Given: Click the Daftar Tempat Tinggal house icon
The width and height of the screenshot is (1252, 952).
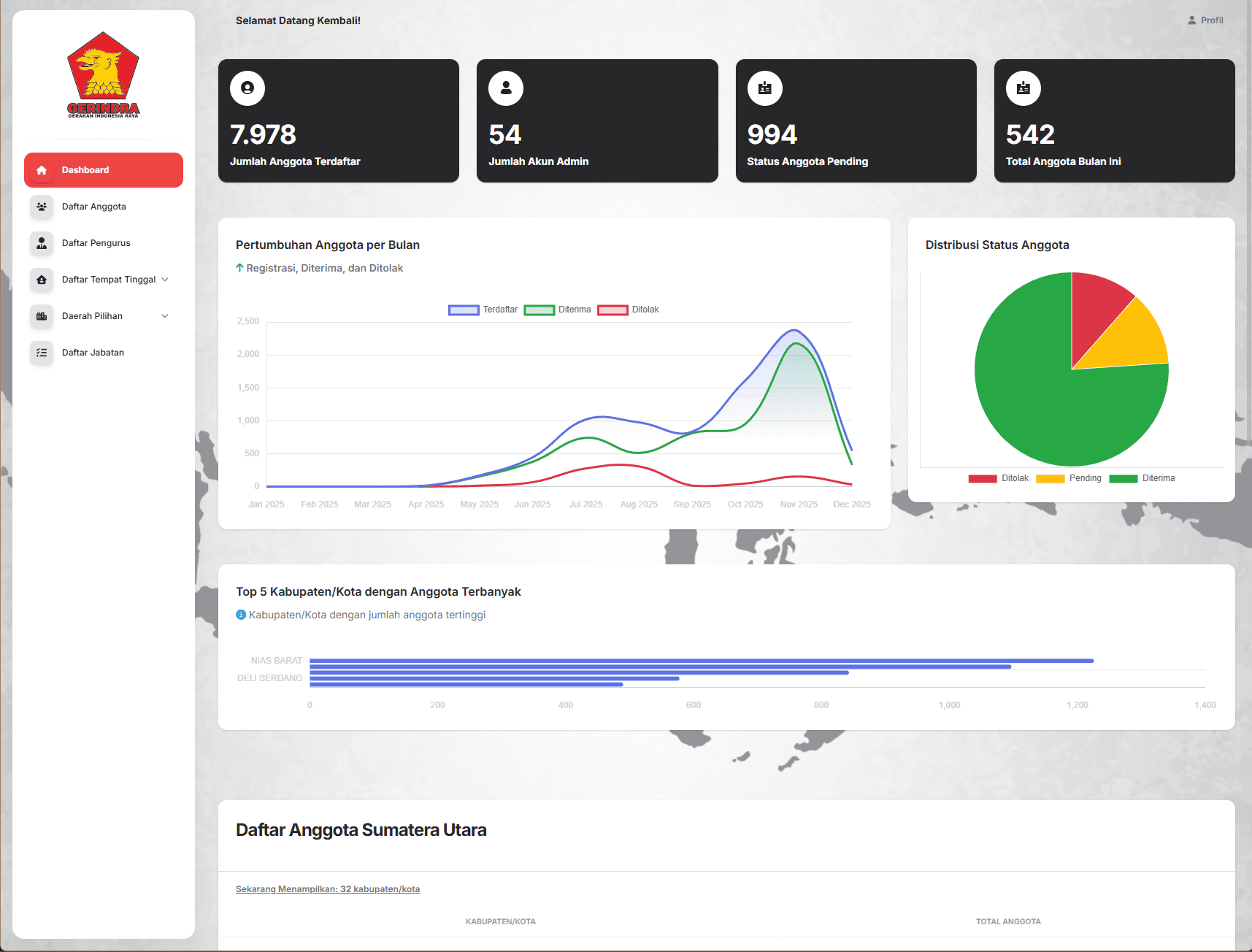Looking at the screenshot, I should [42, 280].
